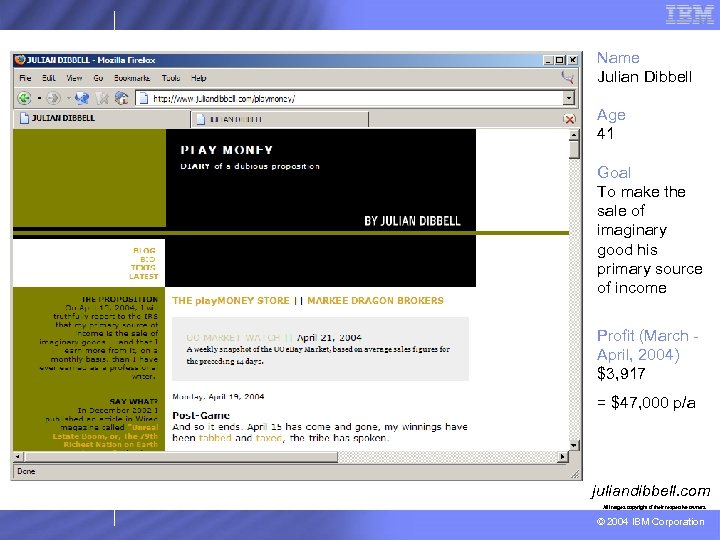Screen dimensions: 720x540
Task: Open the 'Unreal Estate Boom' article link
Action: pos(105,436)
